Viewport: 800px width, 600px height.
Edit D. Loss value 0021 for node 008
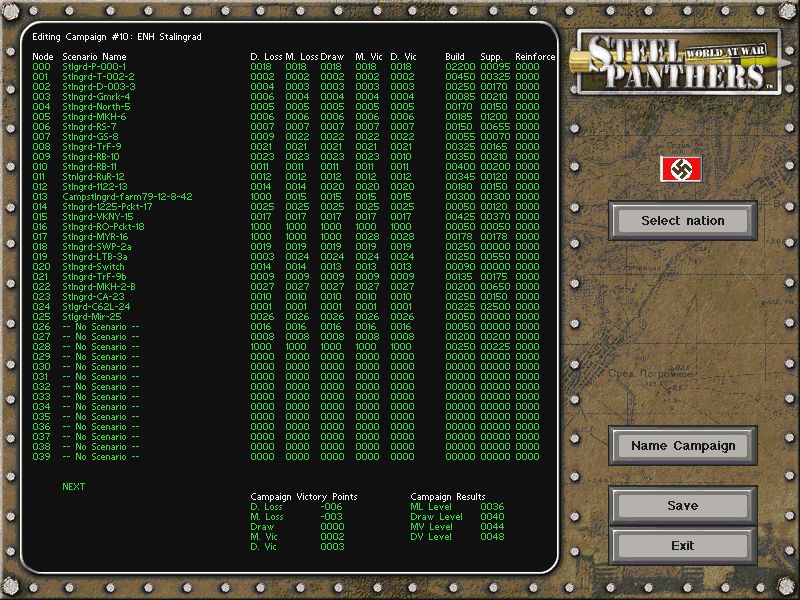262,146
